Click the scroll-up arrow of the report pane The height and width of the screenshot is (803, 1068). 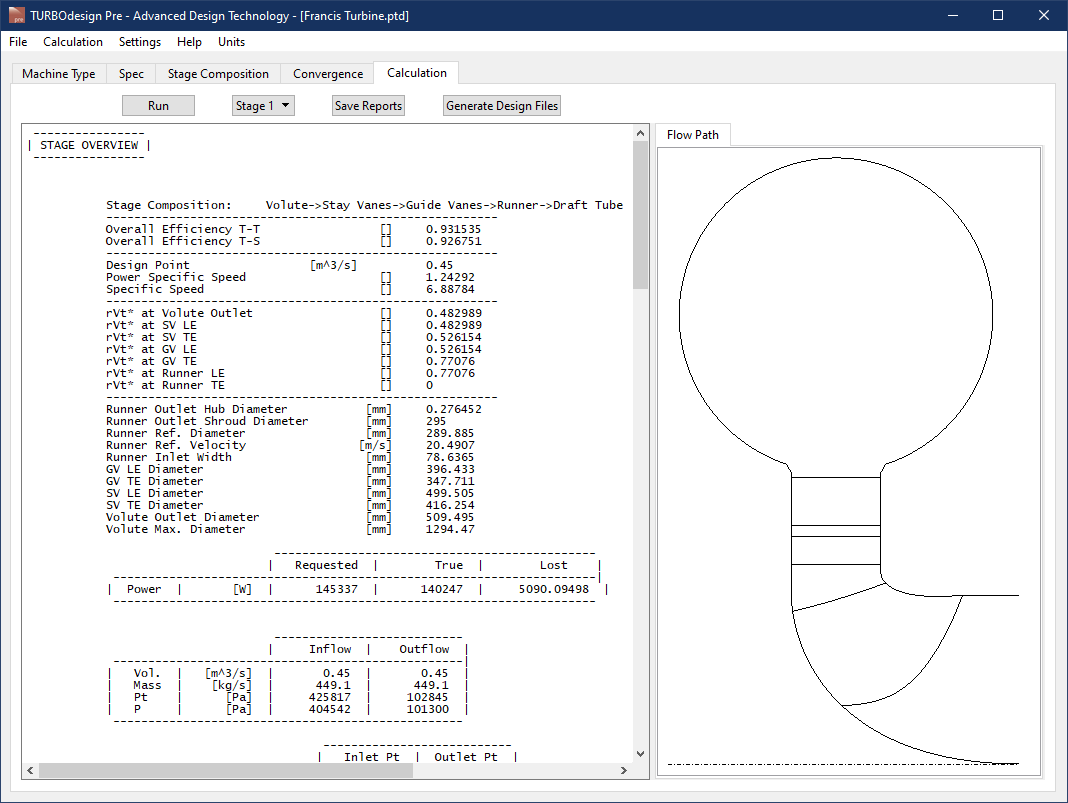[640, 131]
